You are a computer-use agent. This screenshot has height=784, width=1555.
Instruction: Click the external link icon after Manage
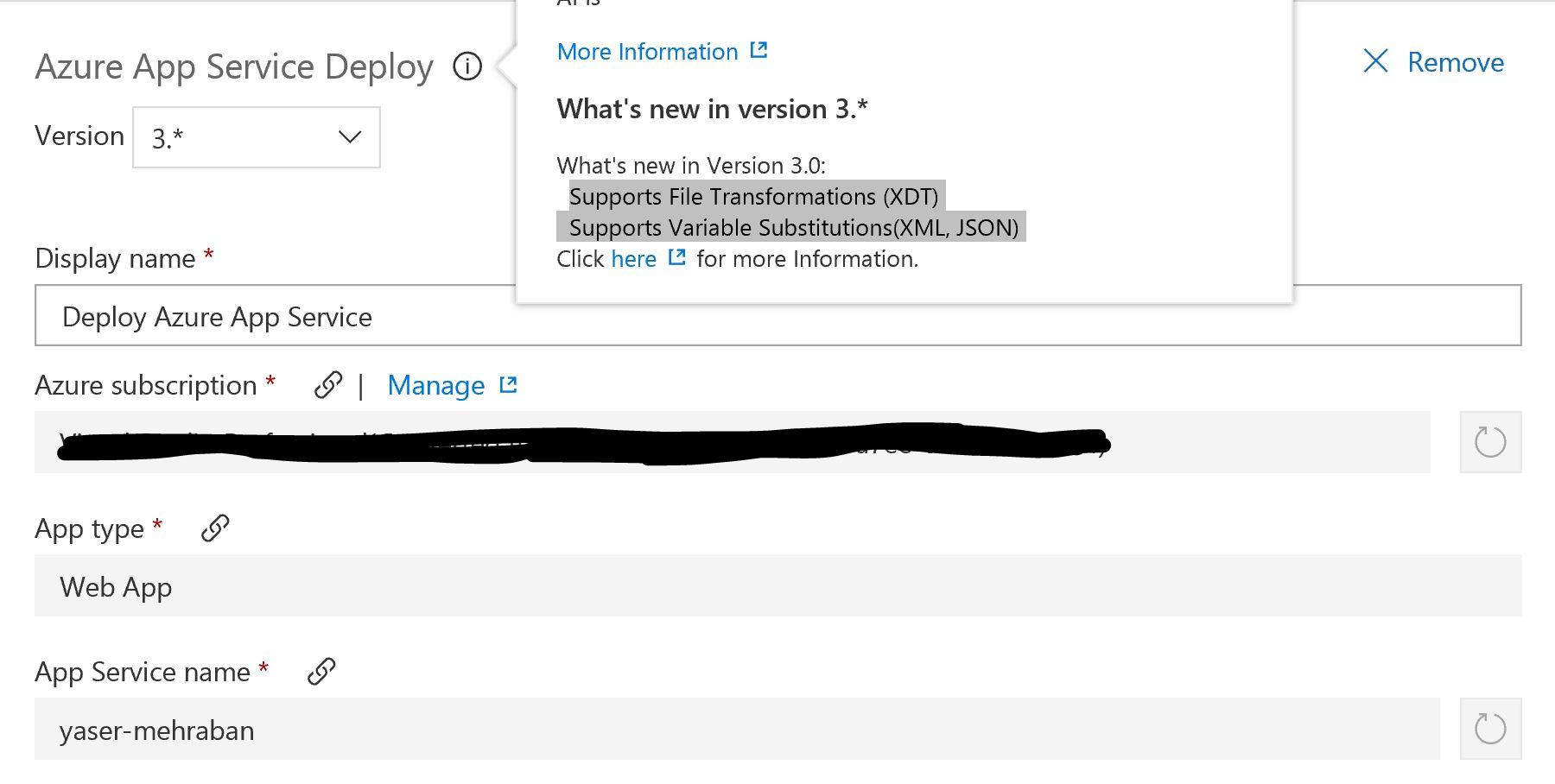point(509,384)
